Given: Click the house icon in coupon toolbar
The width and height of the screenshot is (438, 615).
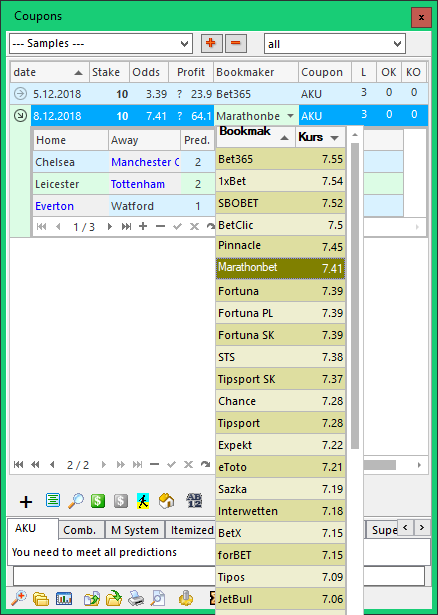Looking at the screenshot, I should point(167,501).
